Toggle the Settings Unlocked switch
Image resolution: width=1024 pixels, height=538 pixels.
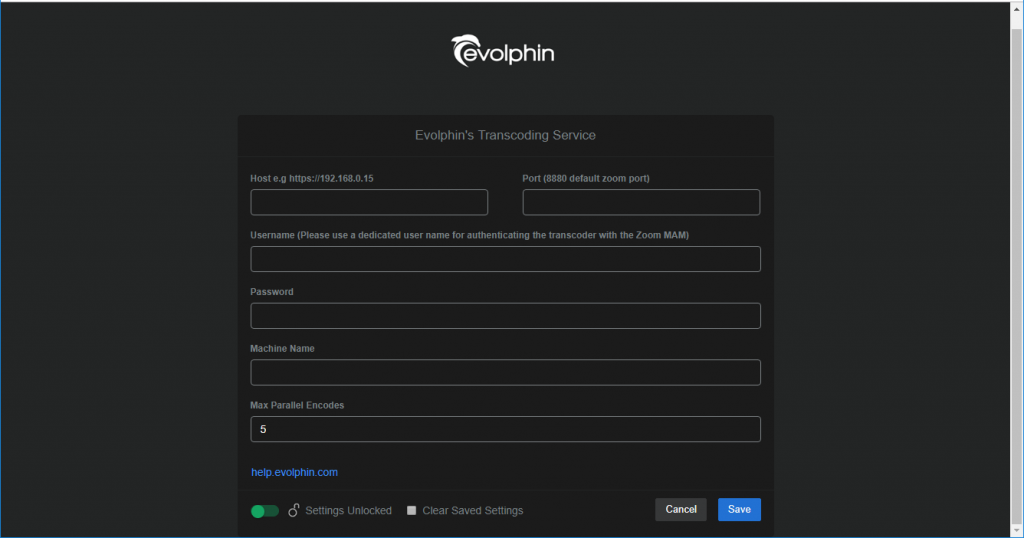(264, 511)
